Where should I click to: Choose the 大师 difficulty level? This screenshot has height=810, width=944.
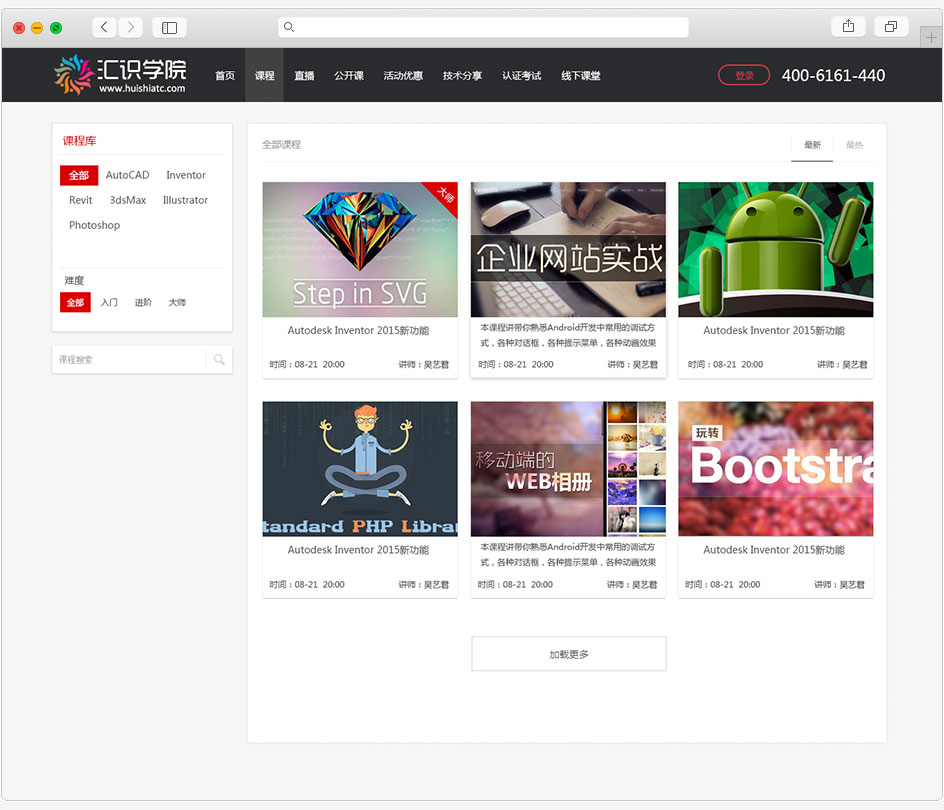point(177,302)
